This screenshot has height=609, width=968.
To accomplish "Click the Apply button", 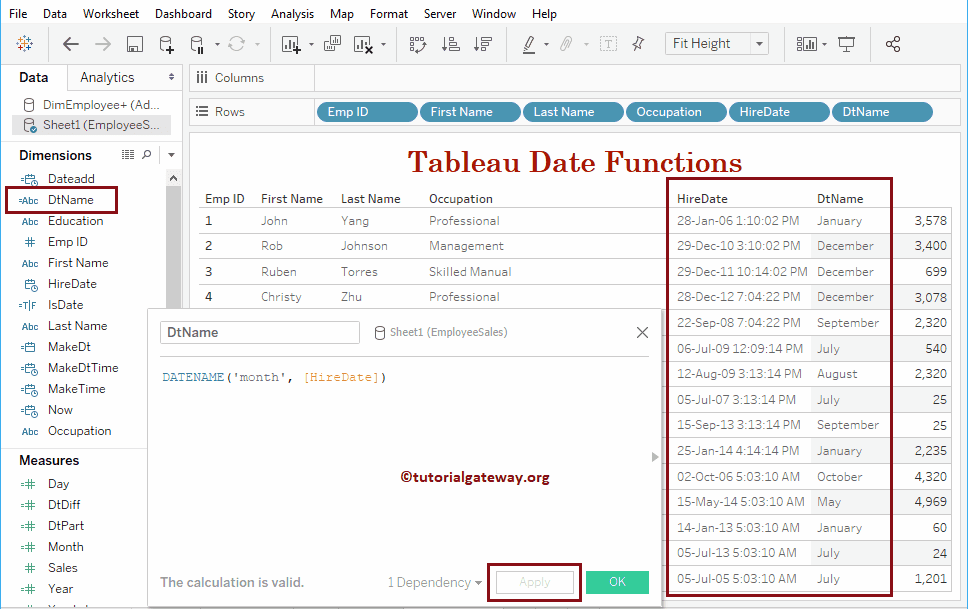I will (535, 582).
